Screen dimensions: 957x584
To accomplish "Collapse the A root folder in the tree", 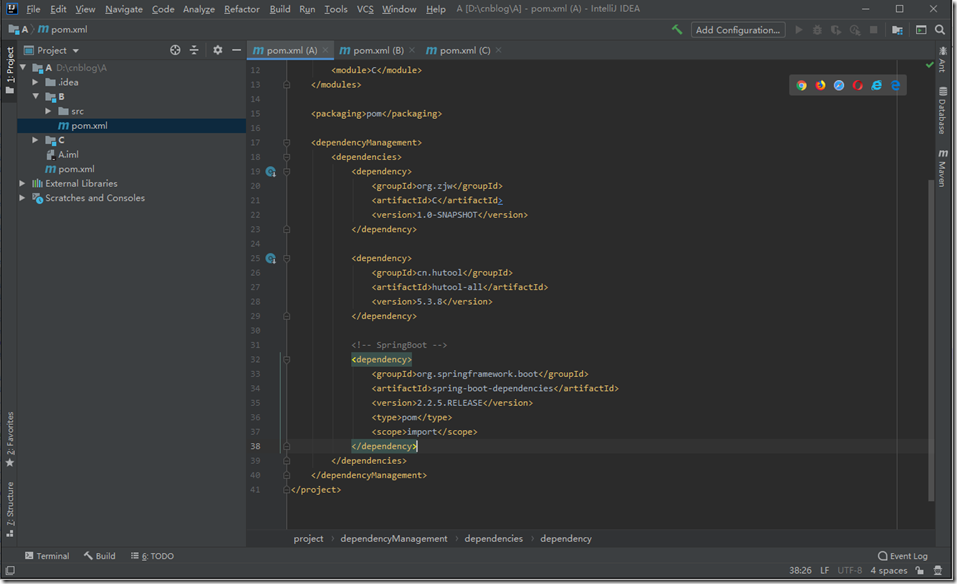I will [23, 68].
